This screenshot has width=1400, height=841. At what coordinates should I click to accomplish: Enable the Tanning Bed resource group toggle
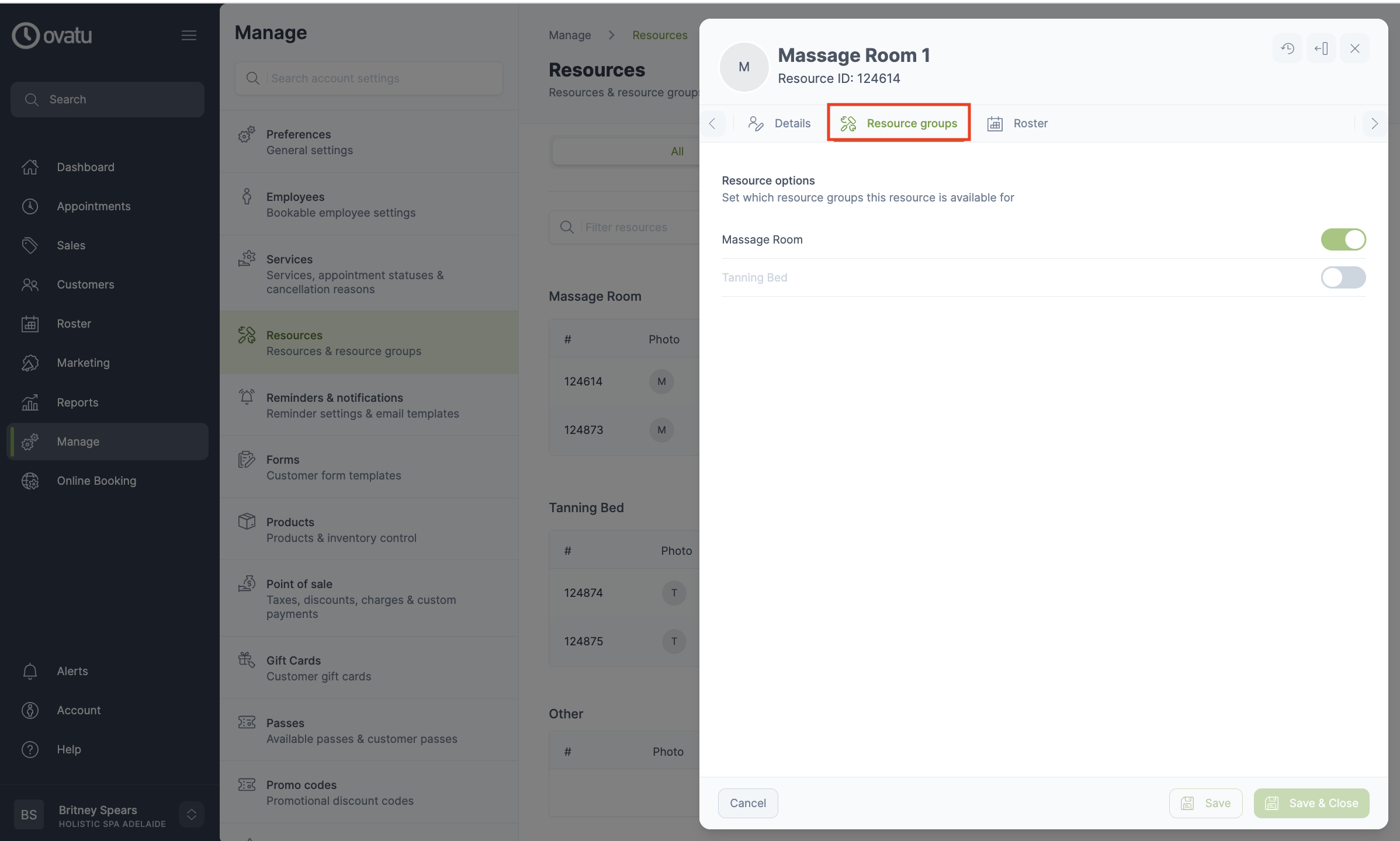pos(1343,277)
